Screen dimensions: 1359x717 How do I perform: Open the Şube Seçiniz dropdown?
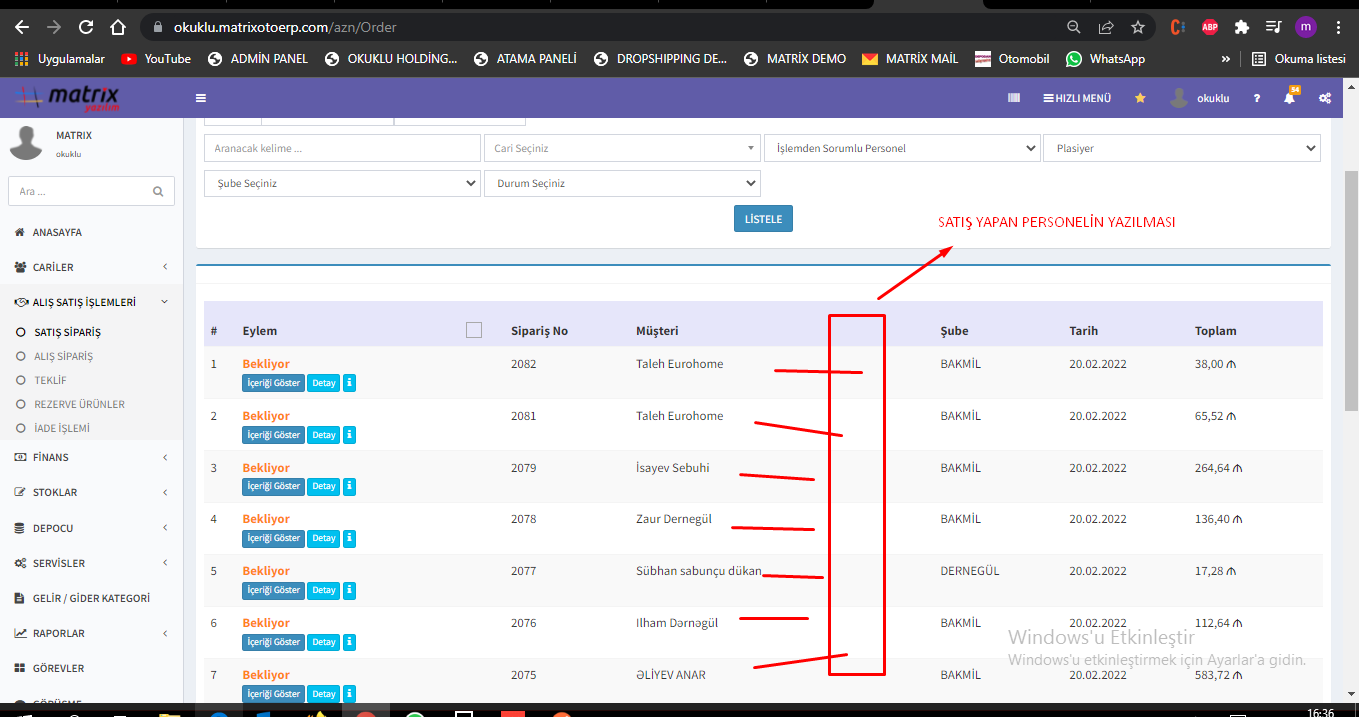[342, 184]
